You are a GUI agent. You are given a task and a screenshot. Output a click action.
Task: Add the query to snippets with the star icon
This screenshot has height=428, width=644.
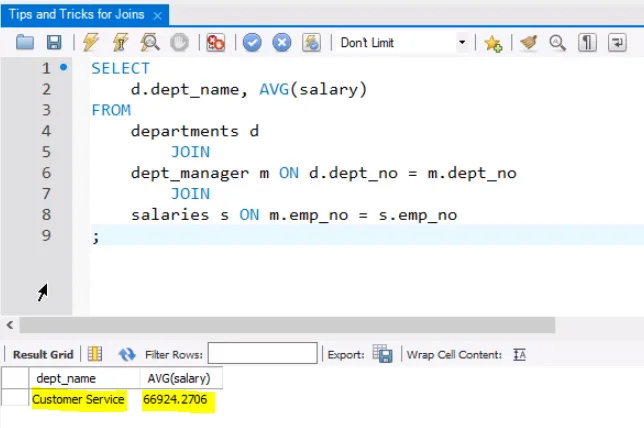tap(493, 43)
